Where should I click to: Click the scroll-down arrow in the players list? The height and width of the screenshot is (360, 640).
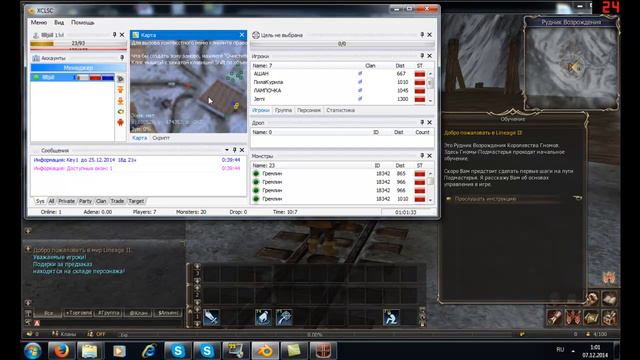coord(430,100)
